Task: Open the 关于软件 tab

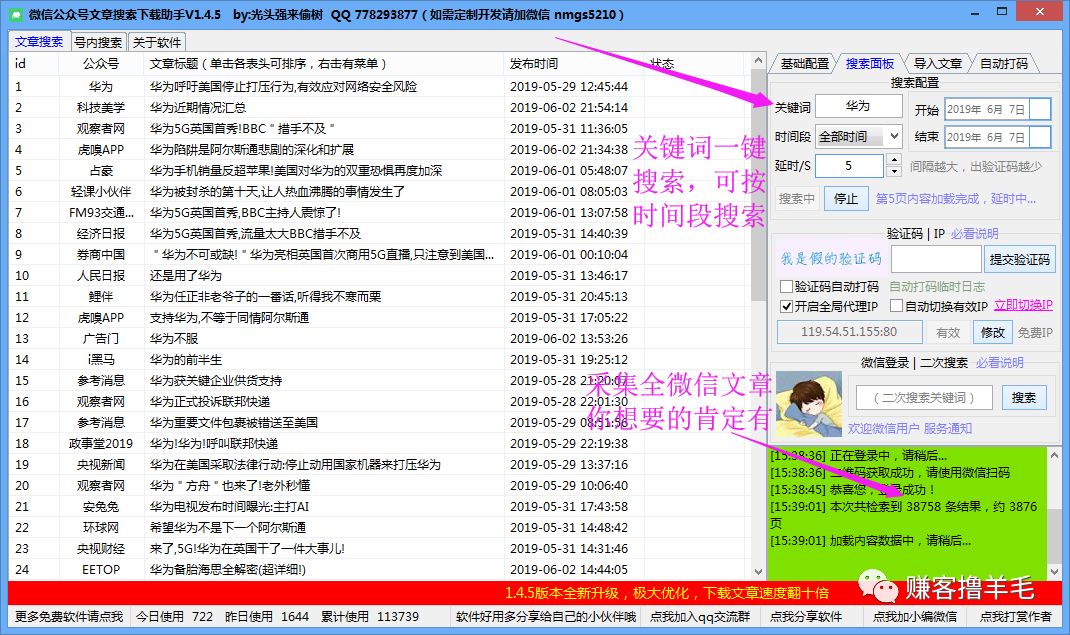Action: coord(157,42)
